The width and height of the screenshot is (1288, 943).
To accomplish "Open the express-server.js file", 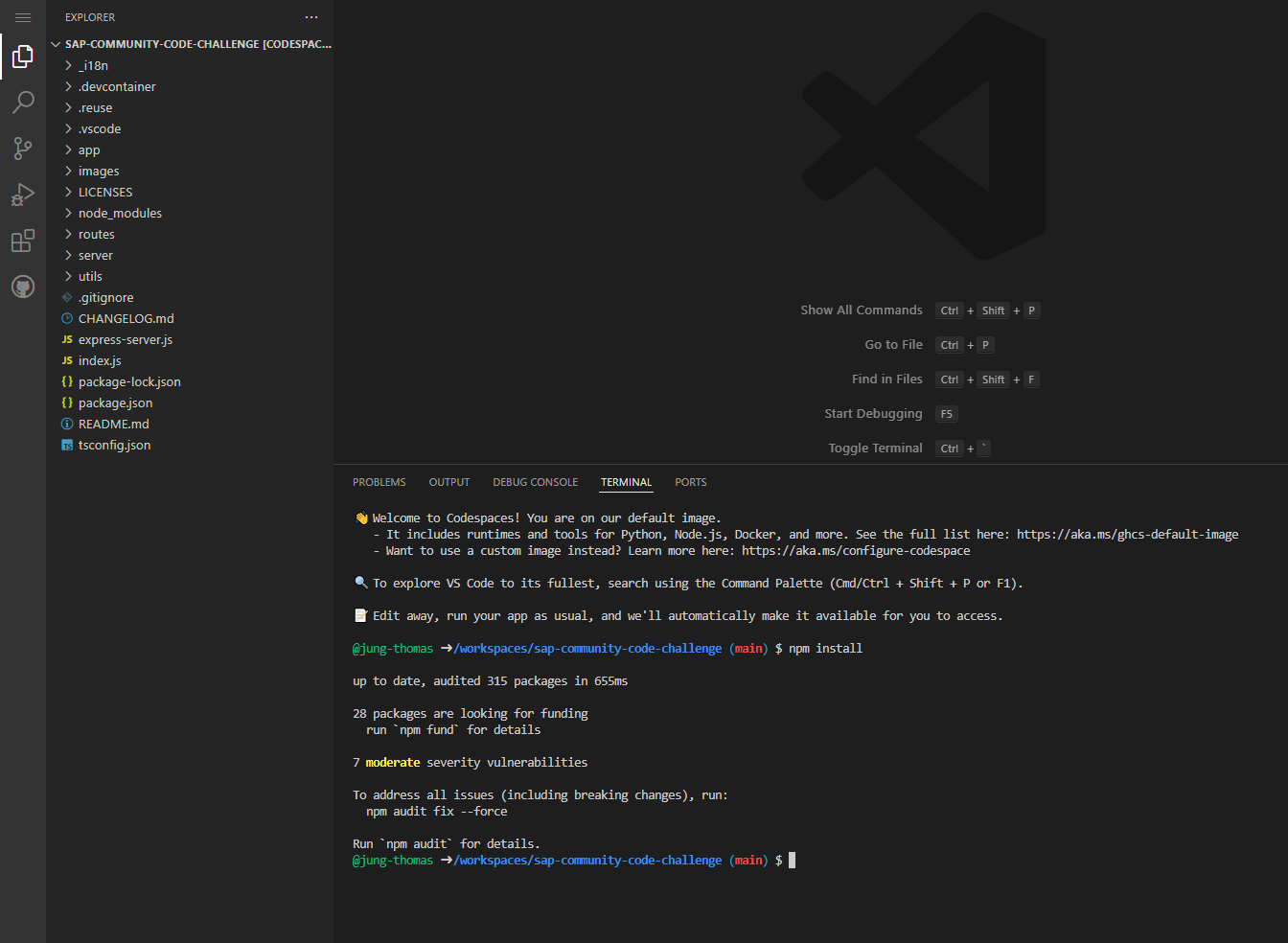I will 126,339.
